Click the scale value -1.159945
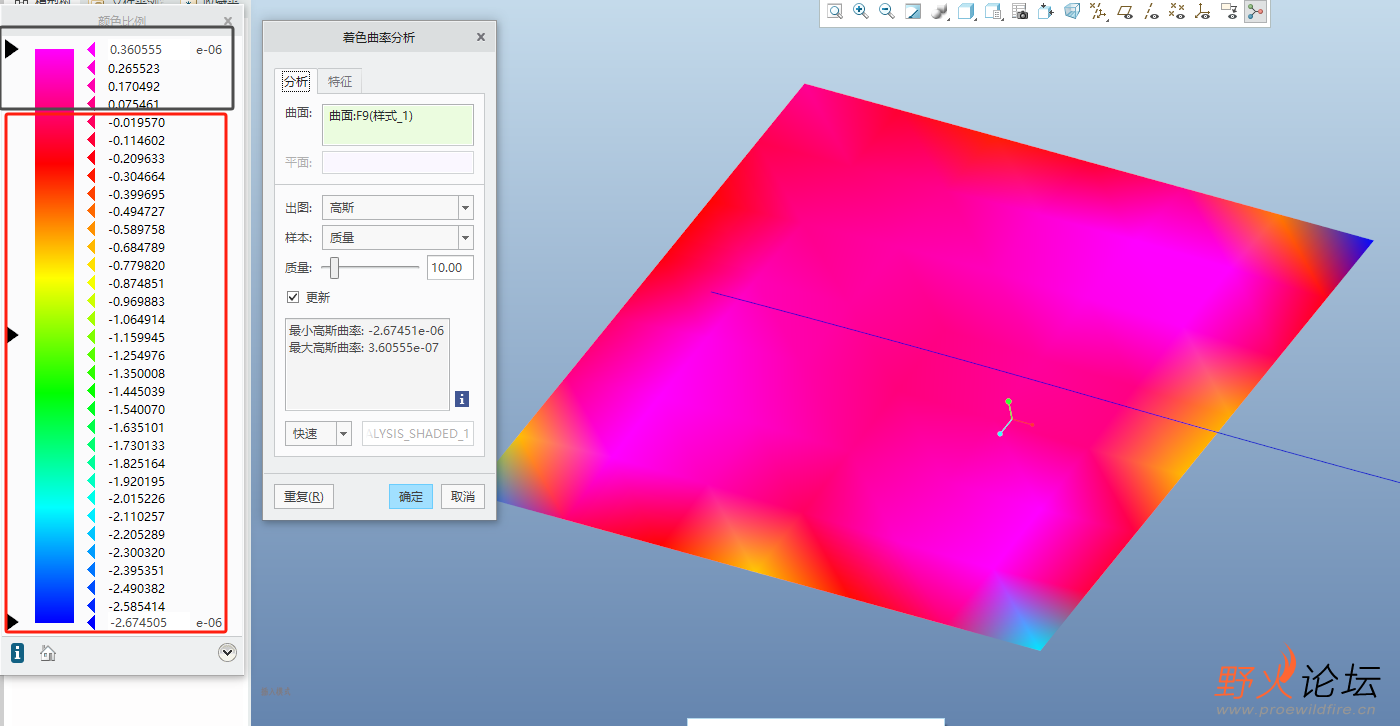The height and width of the screenshot is (726, 1400). pos(137,338)
